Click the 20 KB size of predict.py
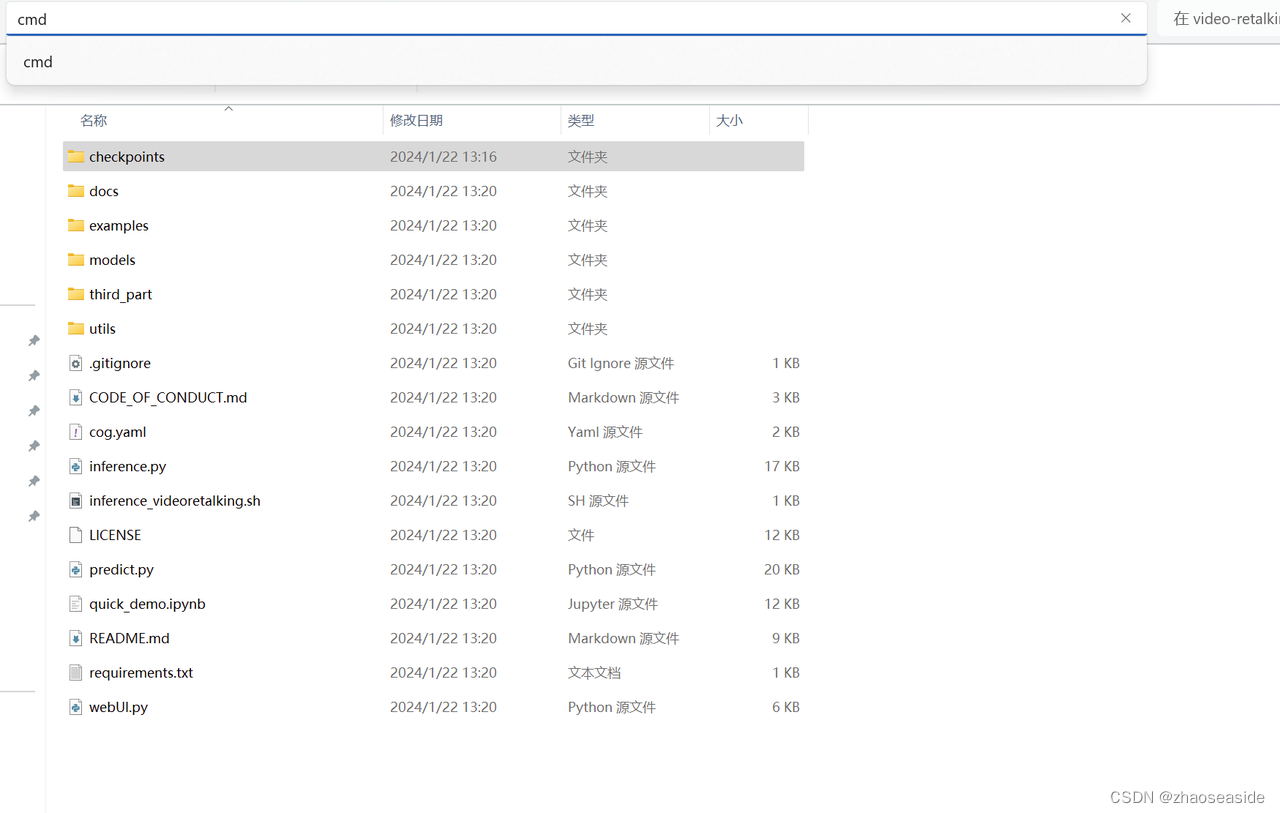This screenshot has height=813, width=1280. (x=782, y=570)
